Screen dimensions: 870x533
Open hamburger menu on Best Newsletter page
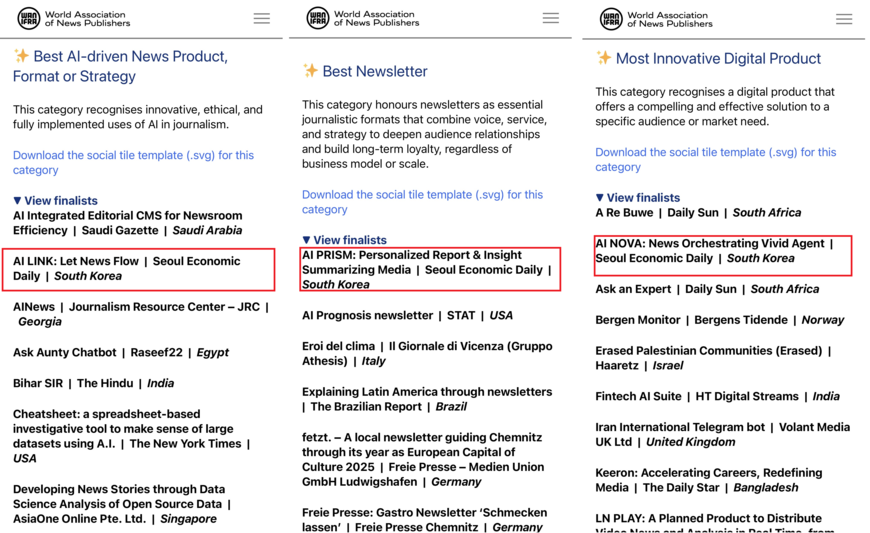(x=551, y=18)
